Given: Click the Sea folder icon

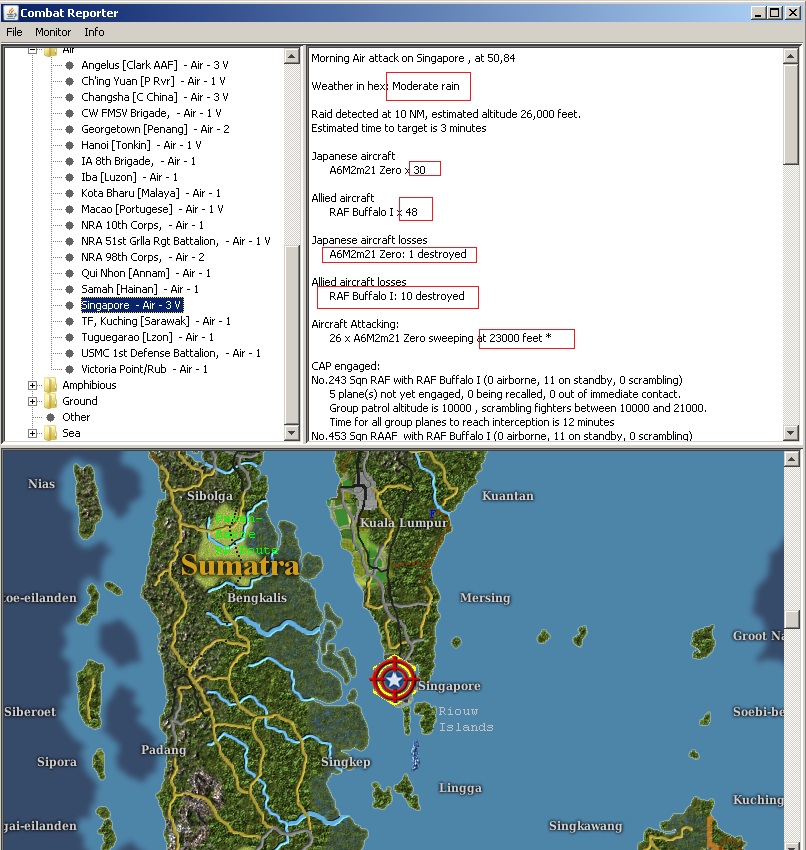Looking at the screenshot, I should 50,434.
